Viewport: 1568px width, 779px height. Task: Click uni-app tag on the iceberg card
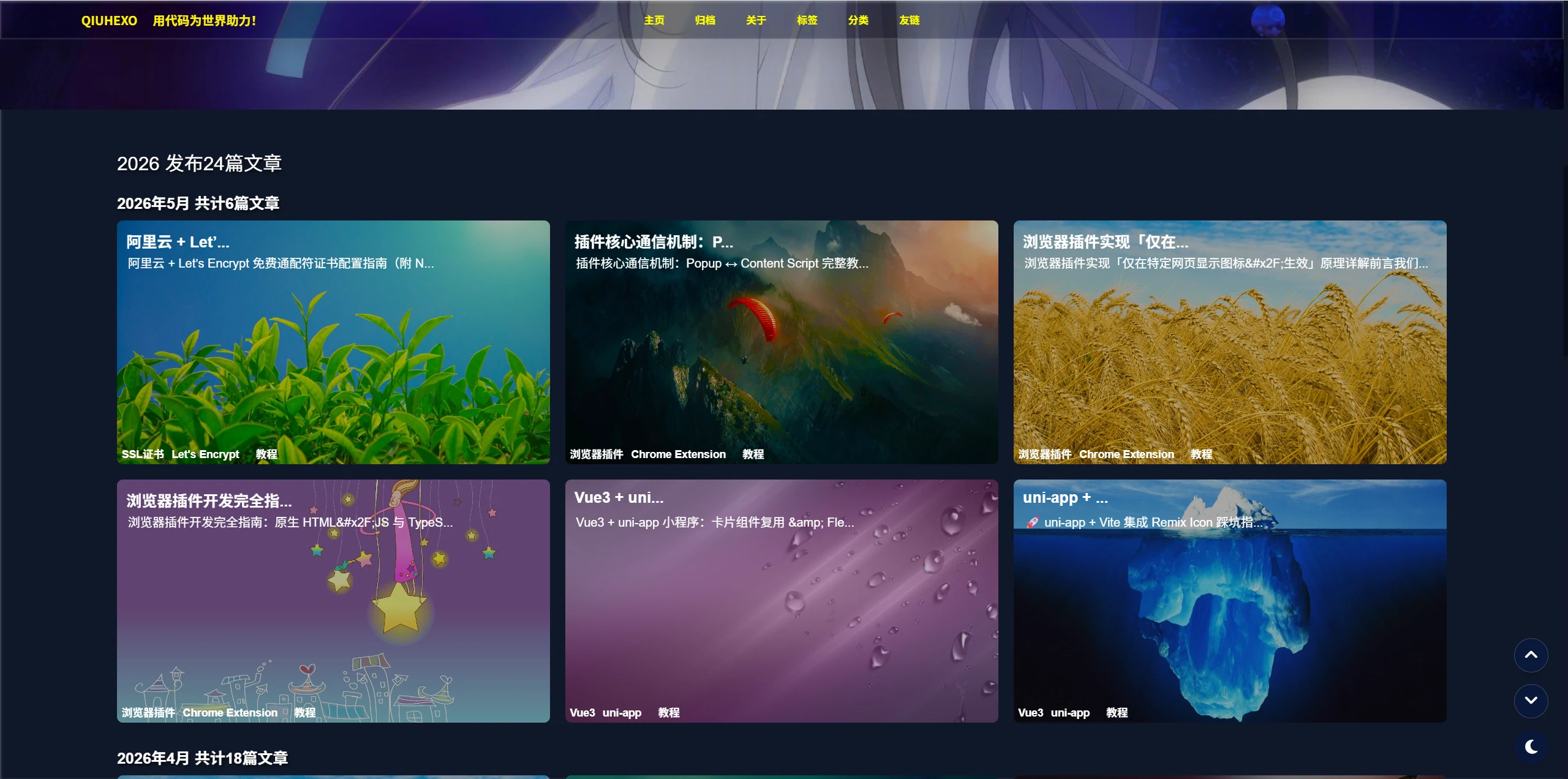[1070, 713]
